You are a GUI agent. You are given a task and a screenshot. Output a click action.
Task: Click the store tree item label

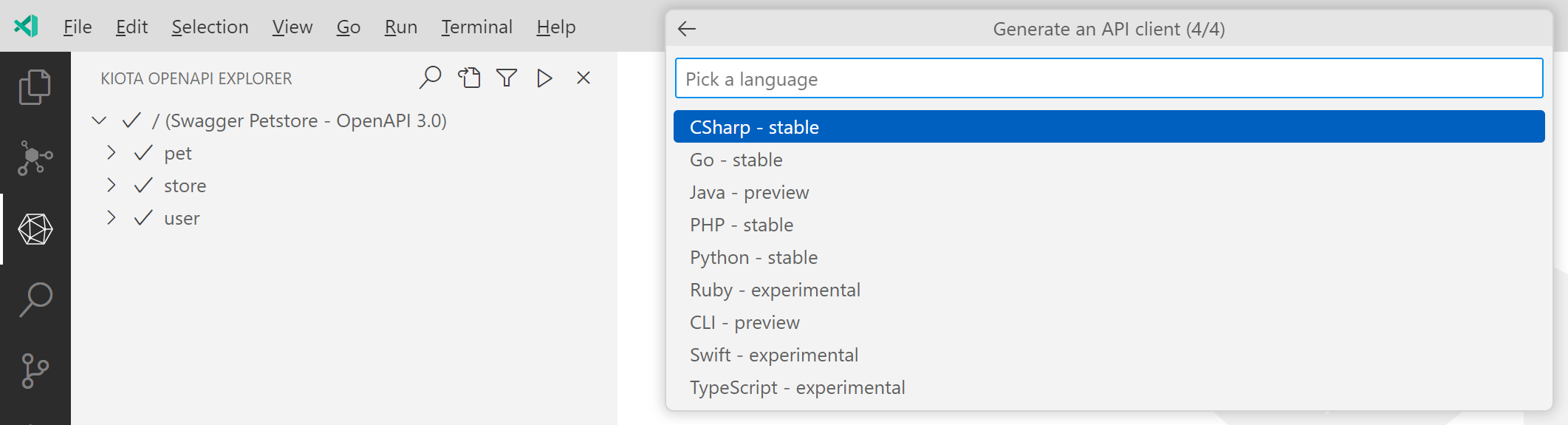[185, 186]
